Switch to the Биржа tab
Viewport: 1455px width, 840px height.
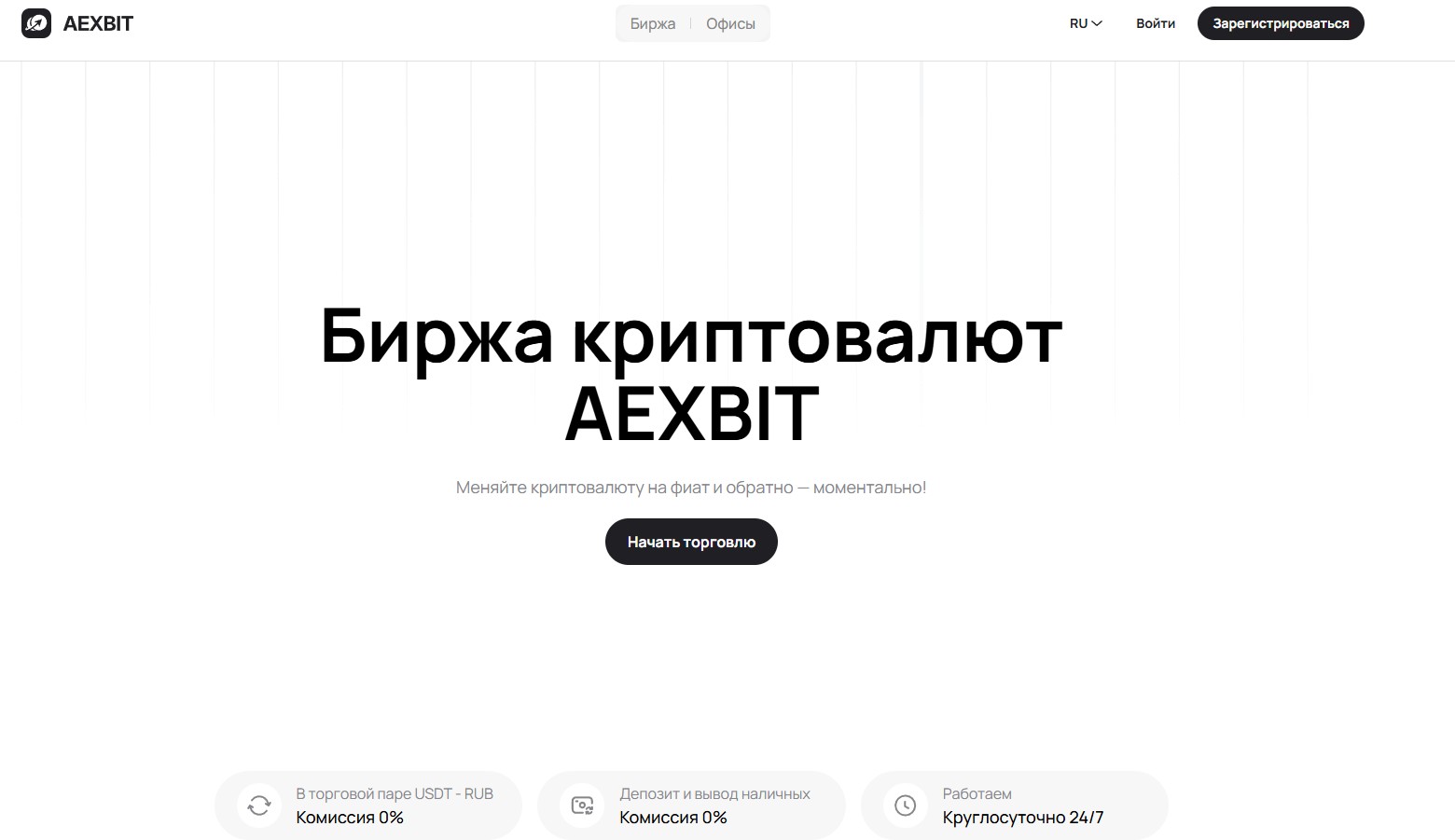[x=652, y=23]
